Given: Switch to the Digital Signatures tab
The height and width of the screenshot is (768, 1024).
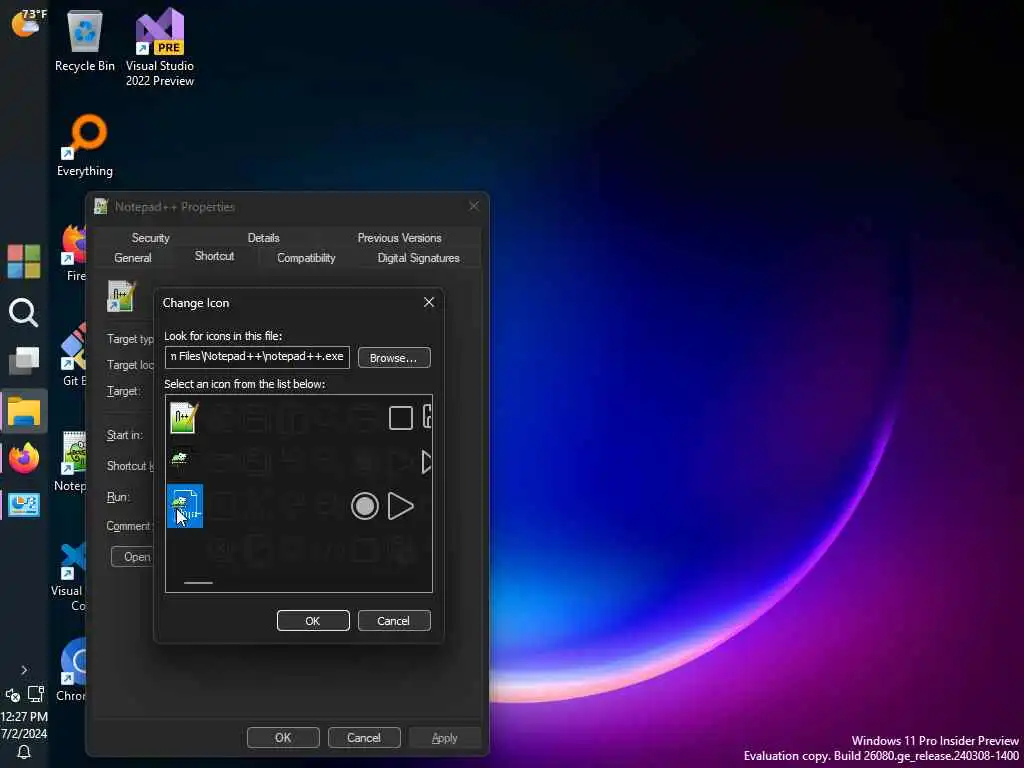Looking at the screenshot, I should 418,258.
